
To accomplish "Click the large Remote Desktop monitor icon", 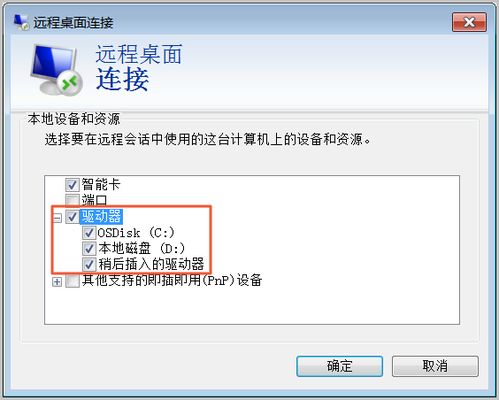I will pyautogui.click(x=56, y=70).
